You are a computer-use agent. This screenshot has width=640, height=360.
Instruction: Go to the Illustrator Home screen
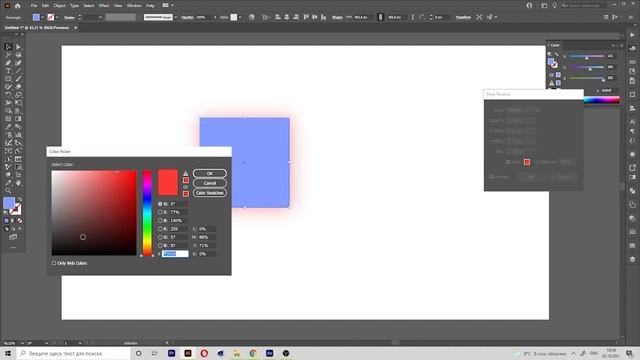(x=18, y=6)
